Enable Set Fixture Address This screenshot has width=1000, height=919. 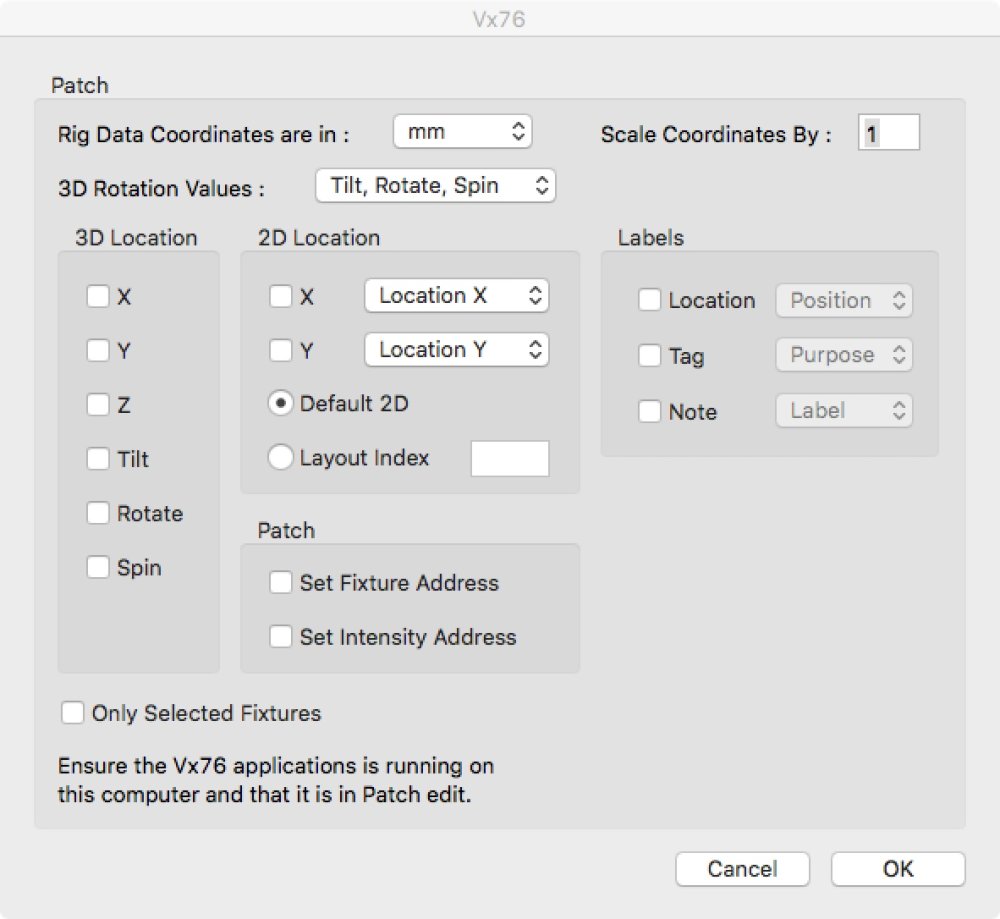tap(281, 582)
